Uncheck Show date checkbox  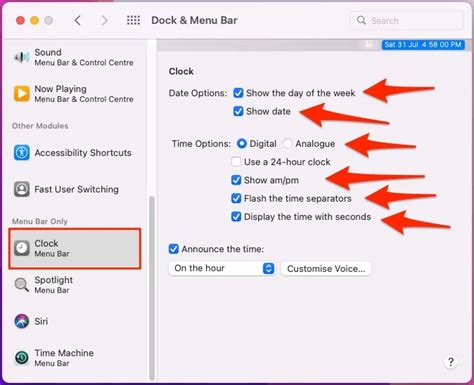(238, 111)
